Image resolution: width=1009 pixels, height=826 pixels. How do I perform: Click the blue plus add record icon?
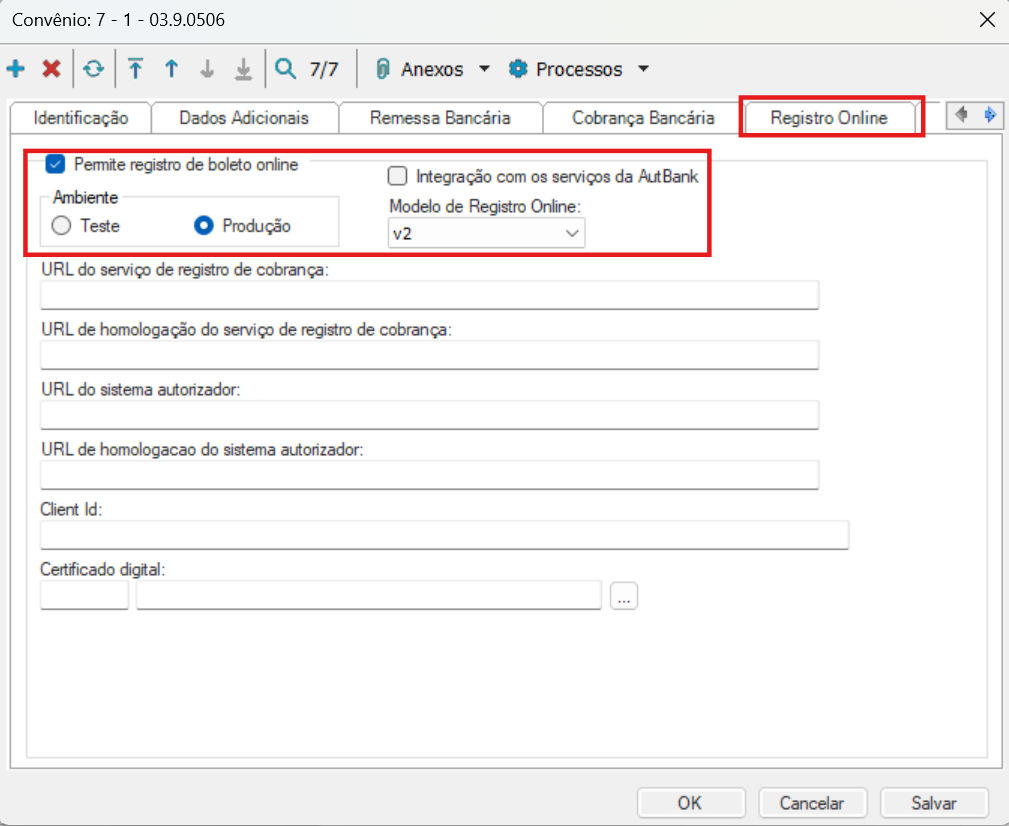pos(16,68)
